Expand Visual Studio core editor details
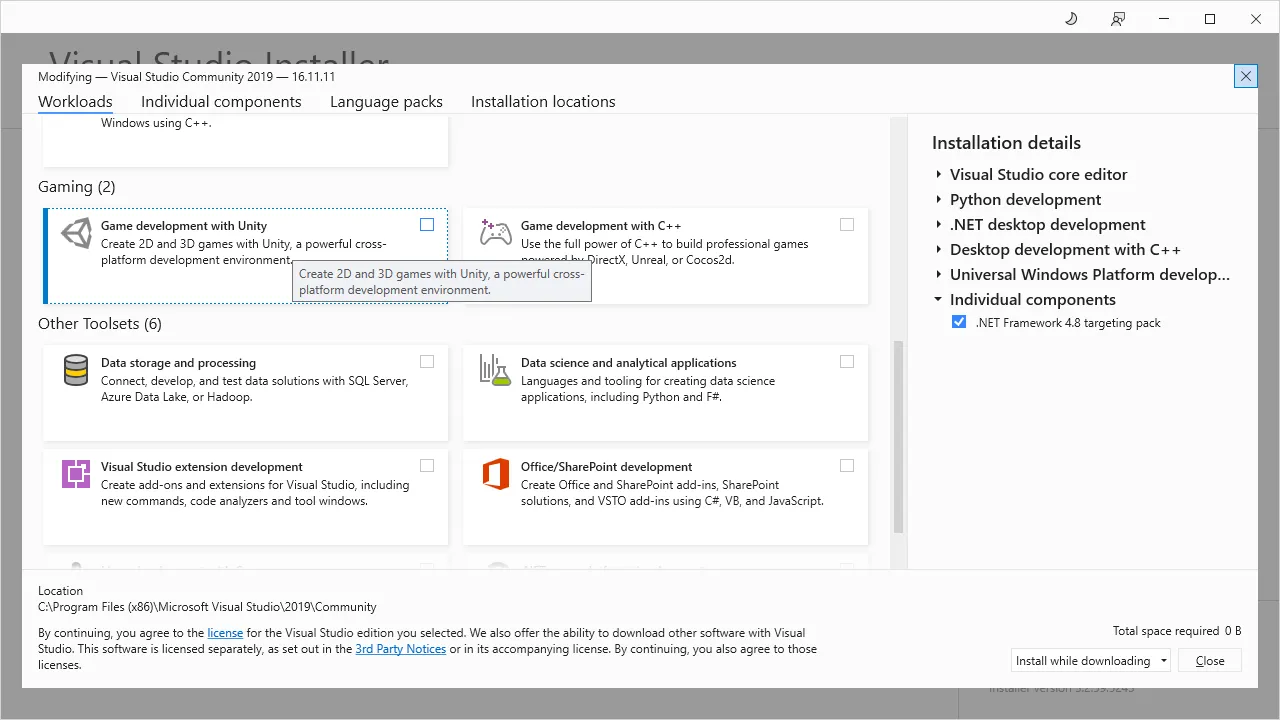Viewport: 1280px width, 720px height. coord(939,174)
